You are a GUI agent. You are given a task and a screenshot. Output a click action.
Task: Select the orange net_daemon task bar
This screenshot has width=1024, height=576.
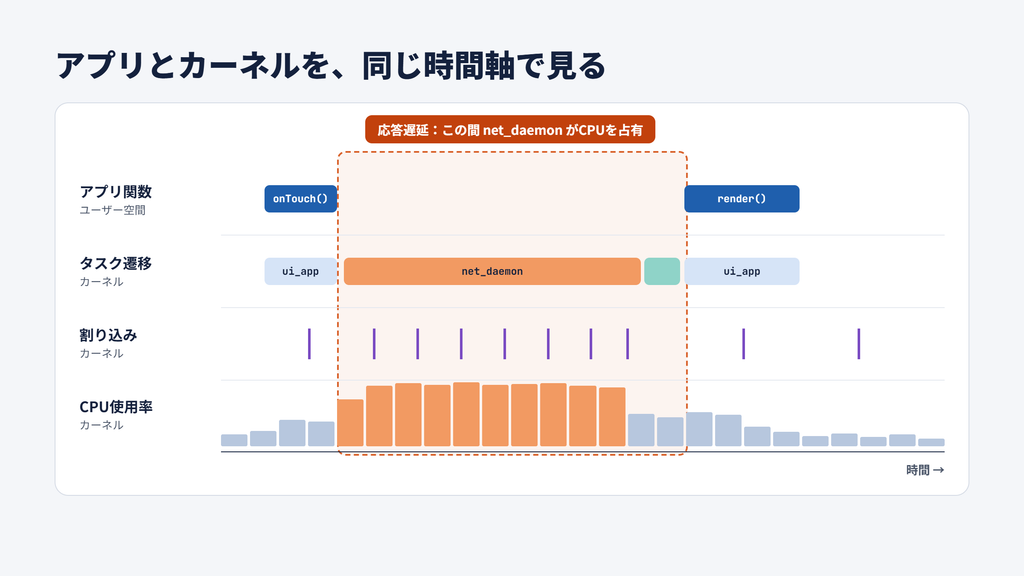tap(492, 271)
